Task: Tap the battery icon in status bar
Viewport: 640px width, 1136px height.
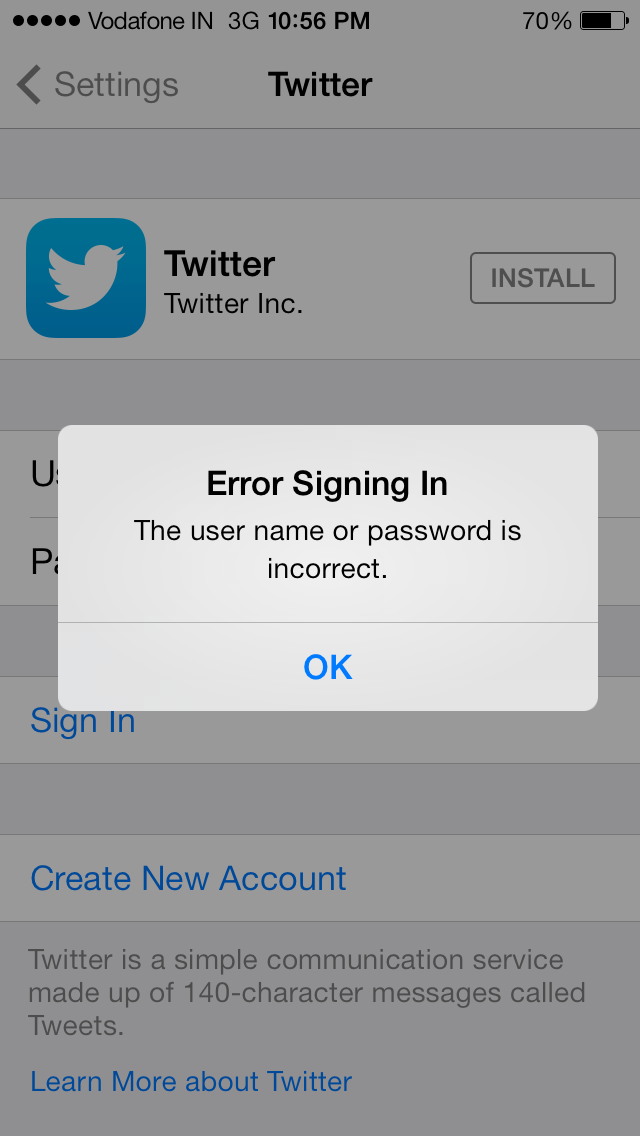Action: tap(604, 21)
